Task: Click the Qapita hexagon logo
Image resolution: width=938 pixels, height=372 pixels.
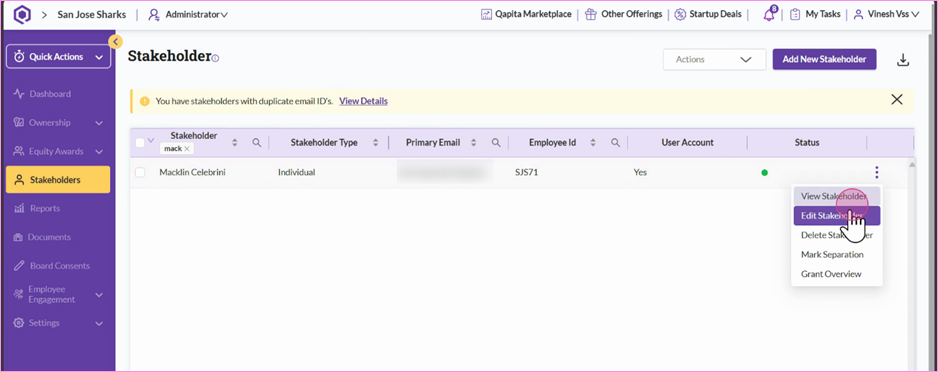Action: coord(22,14)
